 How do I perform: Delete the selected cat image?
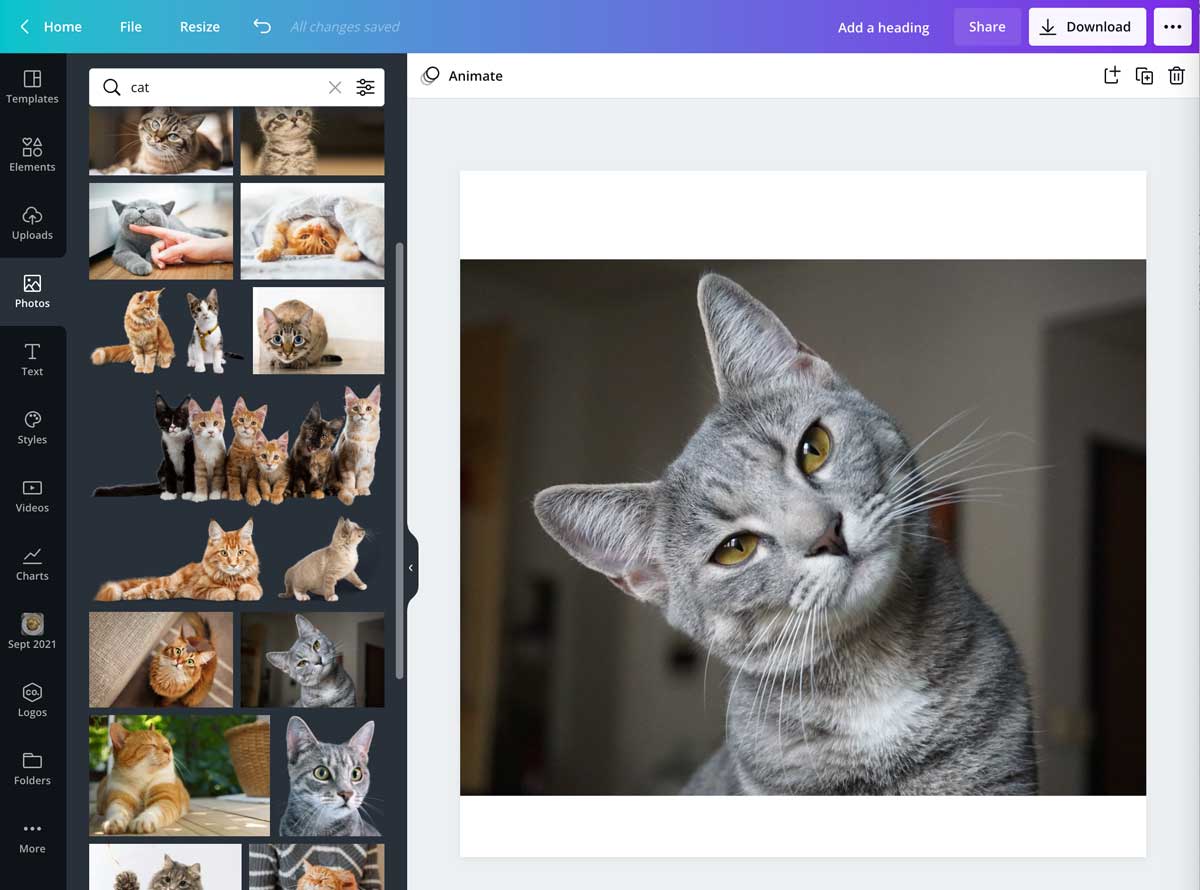[x=1176, y=75]
